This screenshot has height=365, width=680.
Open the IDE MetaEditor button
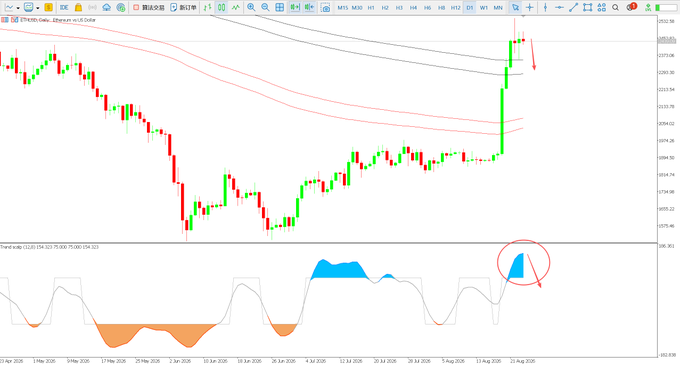pyautogui.click(x=64, y=7)
